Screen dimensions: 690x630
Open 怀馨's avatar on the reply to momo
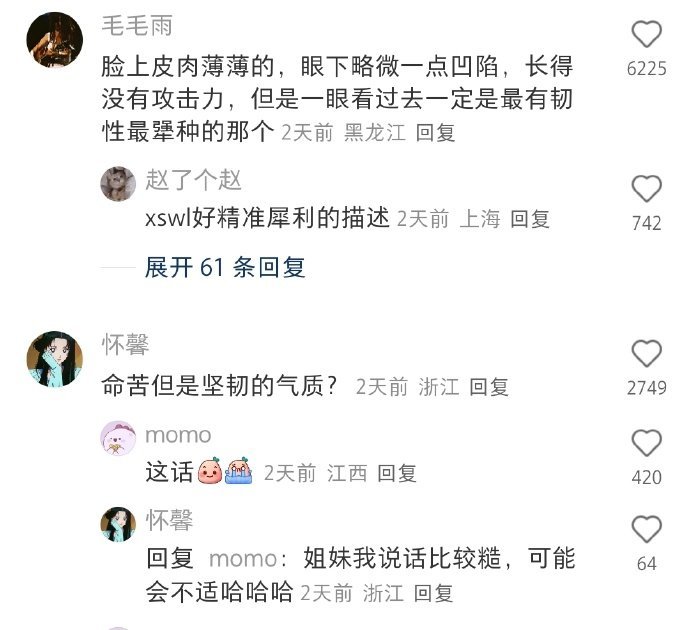pos(118,524)
